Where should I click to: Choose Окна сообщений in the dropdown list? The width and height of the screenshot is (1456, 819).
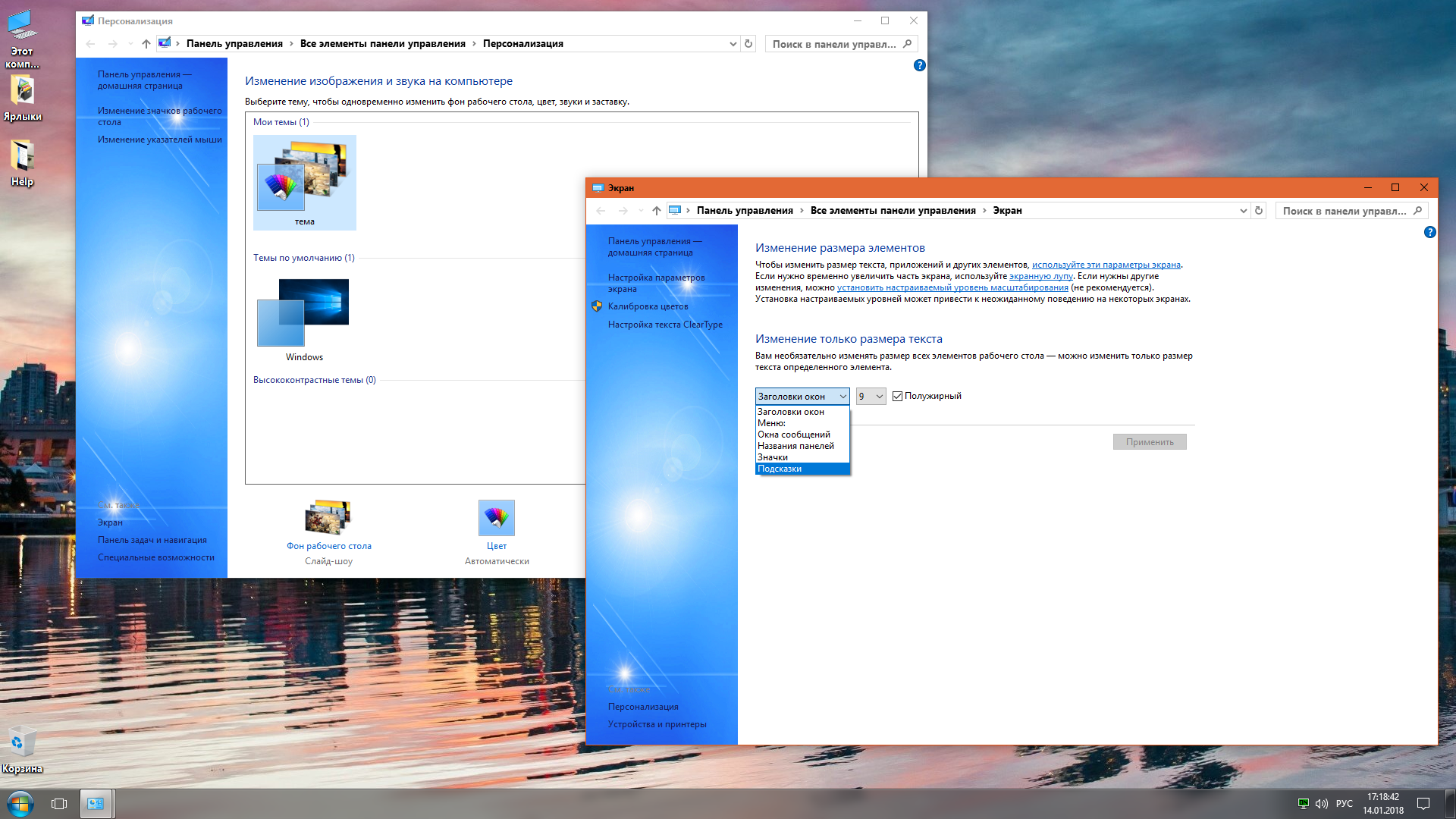pos(793,435)
